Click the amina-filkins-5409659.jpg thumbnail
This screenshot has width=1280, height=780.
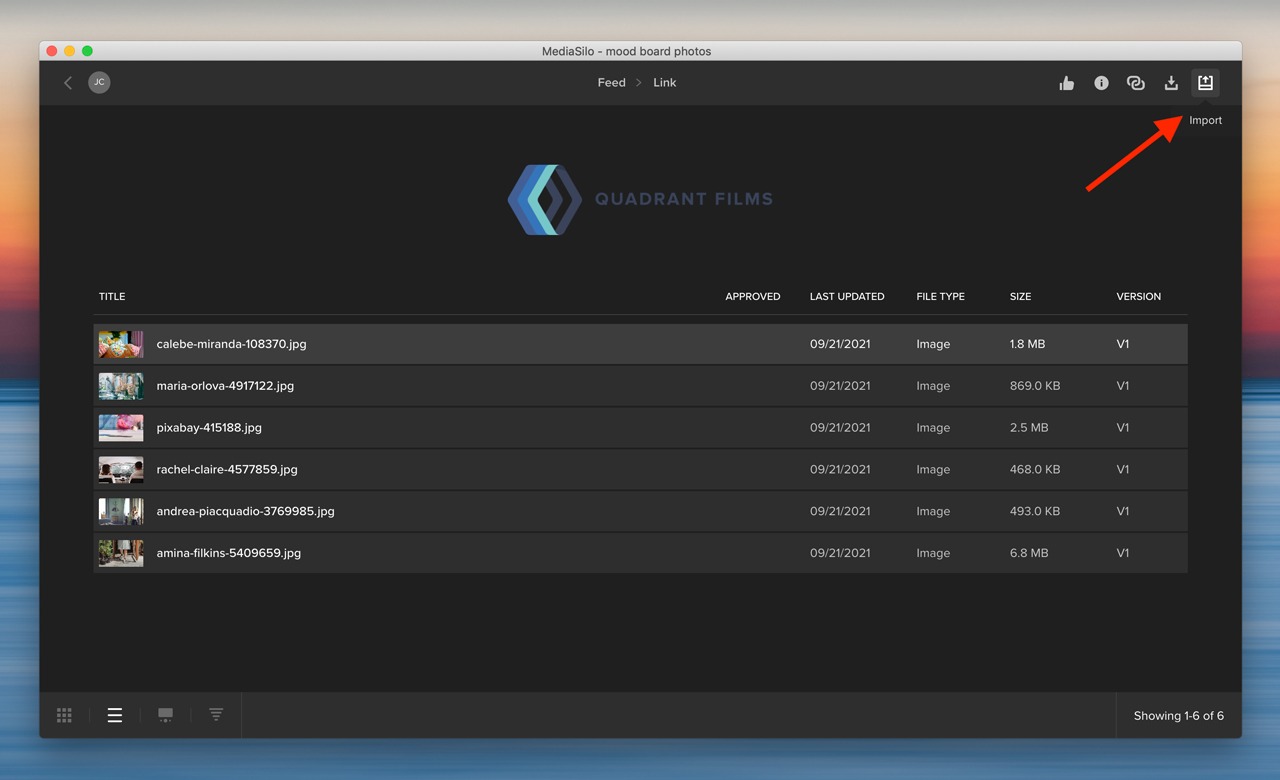(121, 553)
